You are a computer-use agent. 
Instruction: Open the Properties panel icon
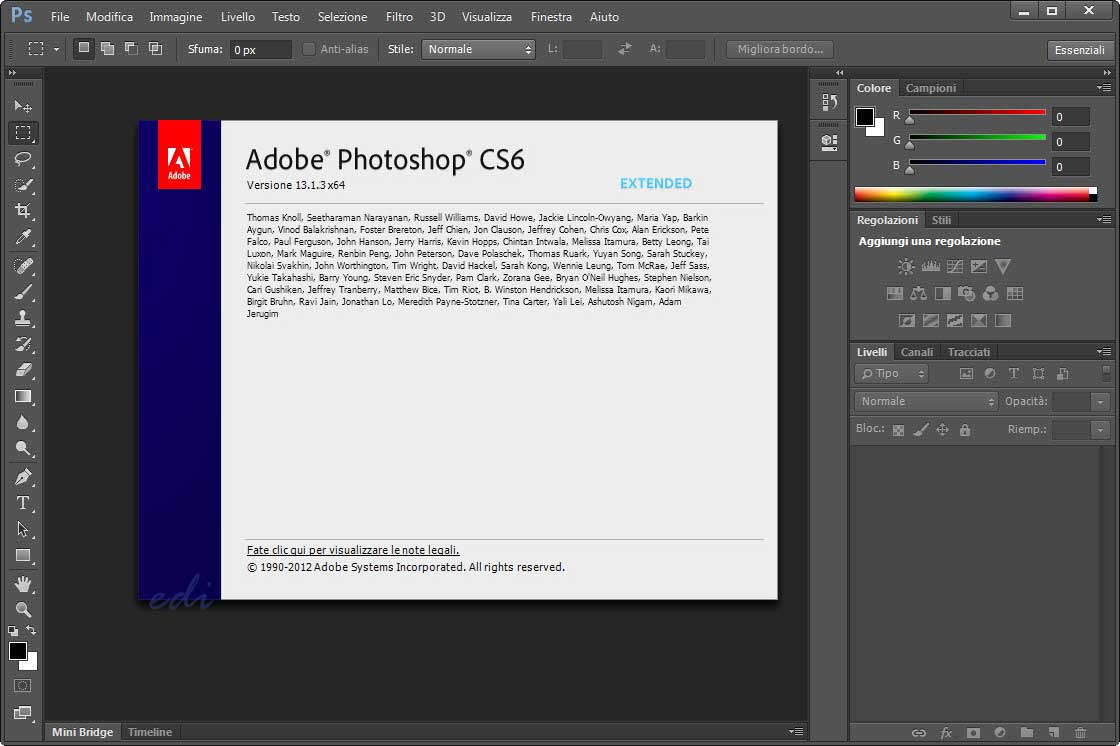tap(829, 142)
